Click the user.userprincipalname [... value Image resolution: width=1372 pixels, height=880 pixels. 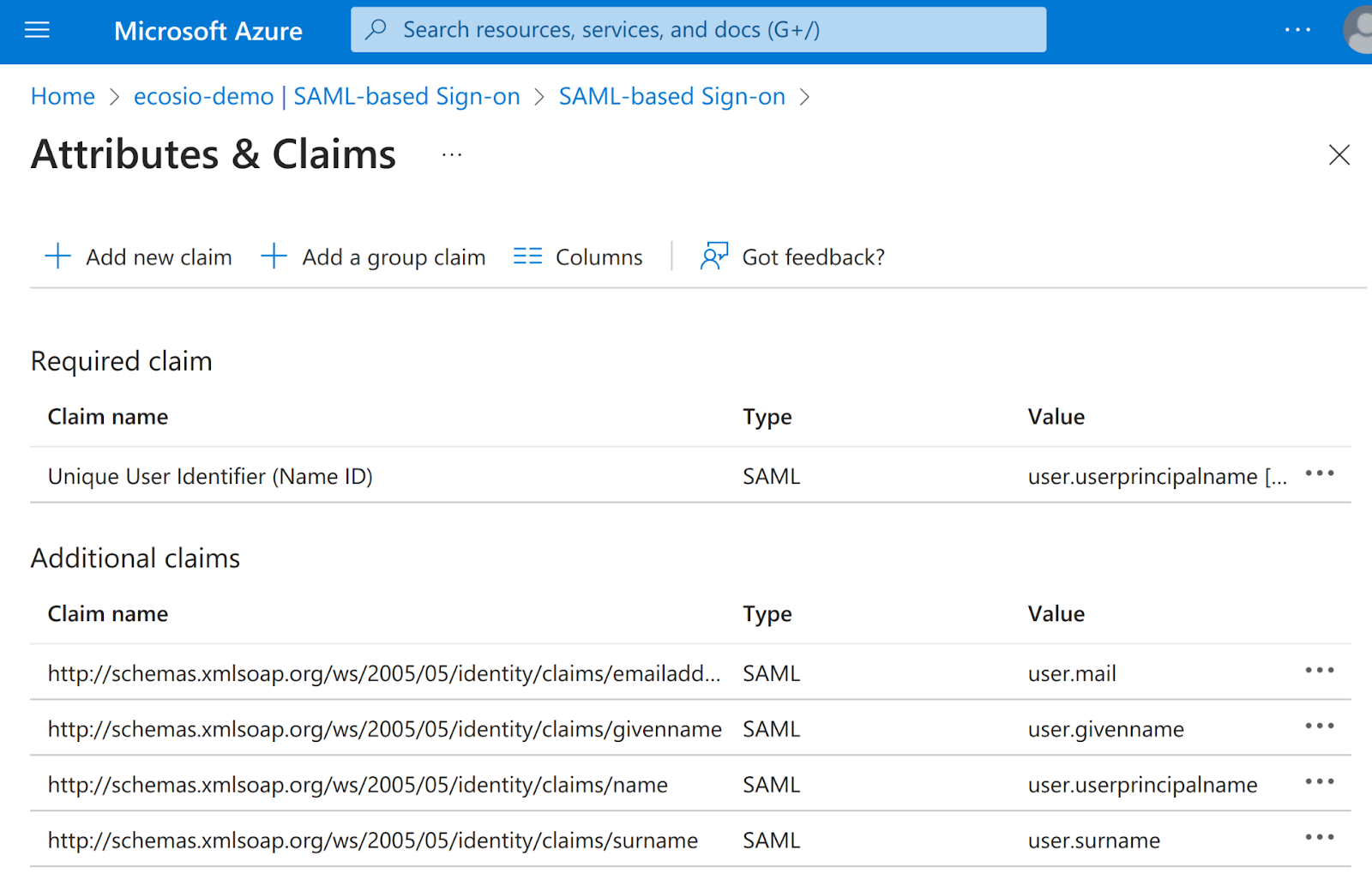tap(1158, 477)
